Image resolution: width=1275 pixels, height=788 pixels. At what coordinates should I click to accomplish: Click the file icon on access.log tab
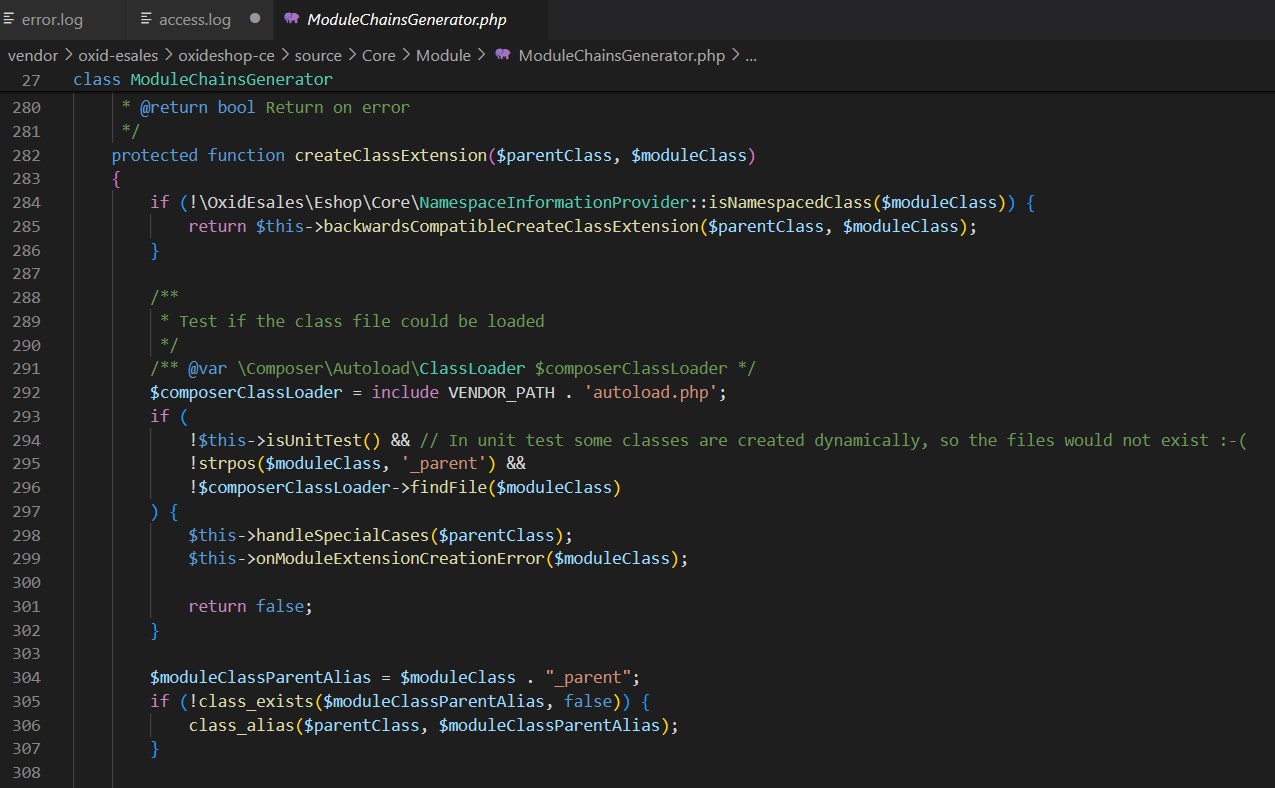click(x=146, y=19)
